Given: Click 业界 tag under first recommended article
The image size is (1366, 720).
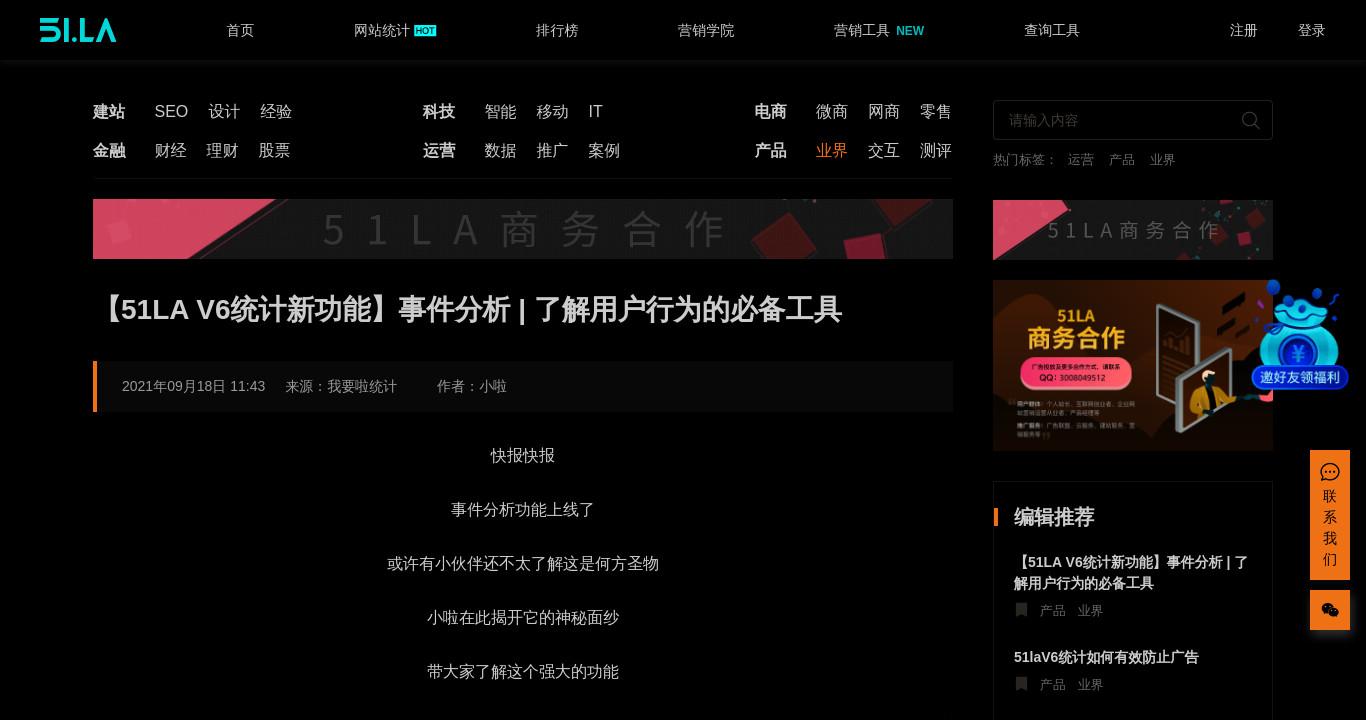Looking at the screenshot, I should (x=1090, y=611).
